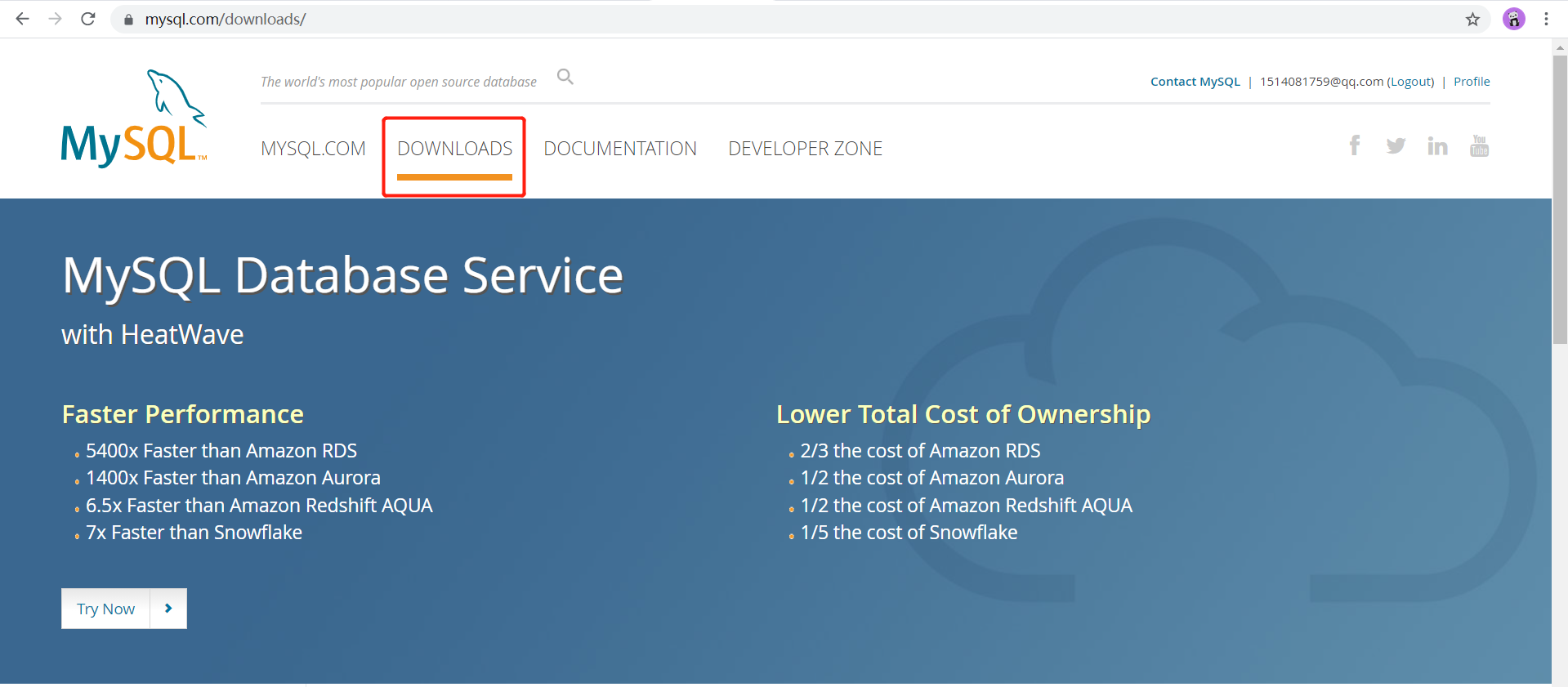The height and width of the screenshot is (687, 1568).
Task: Click '1/2 the cost of Amazon Aurora'
Action: point(932,478)
